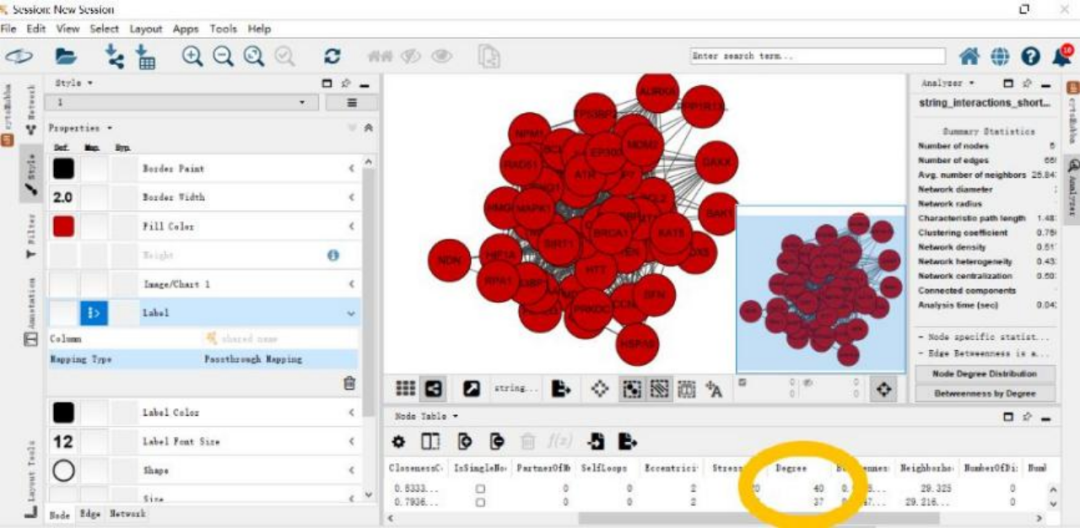Expand the Fill Color property arrow
This screenshot has width=1080, height=528.
click(351, 226)
